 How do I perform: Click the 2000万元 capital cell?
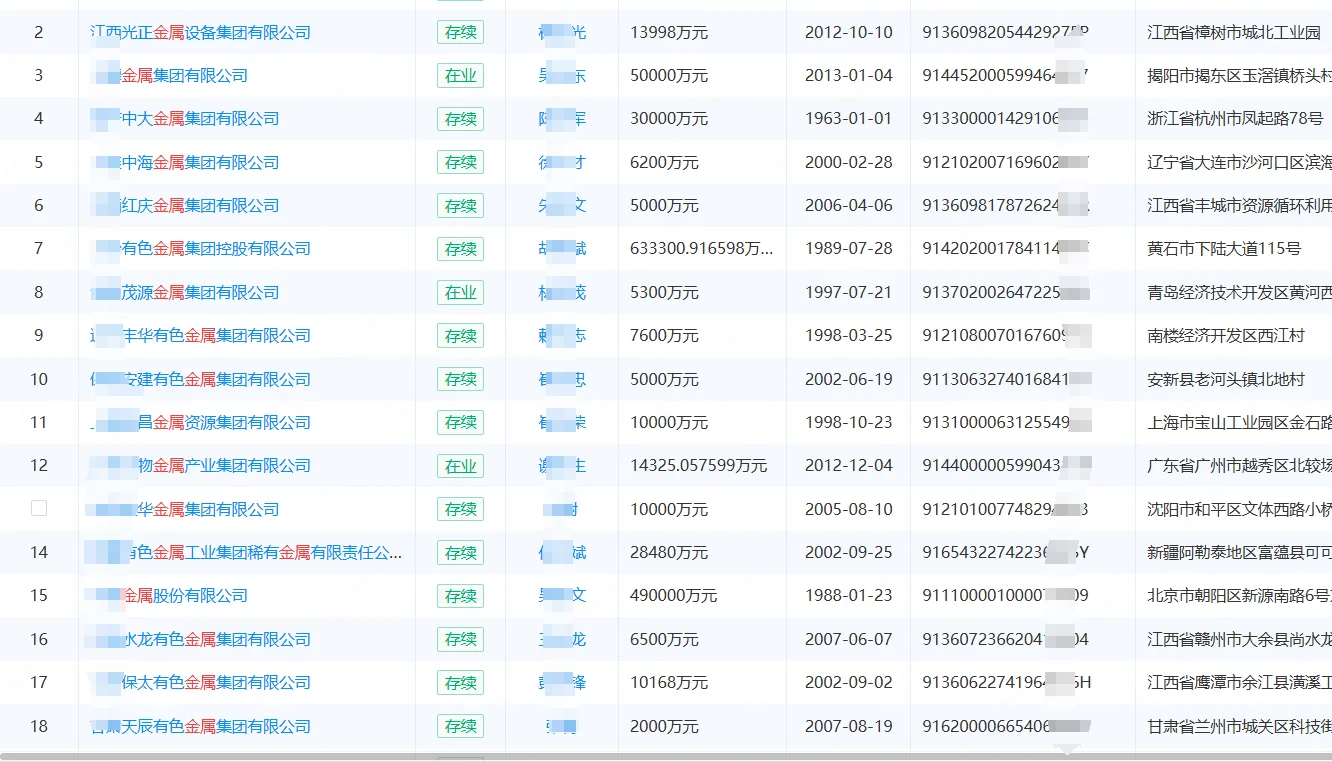pyautogui.click(x=665, y=726)
